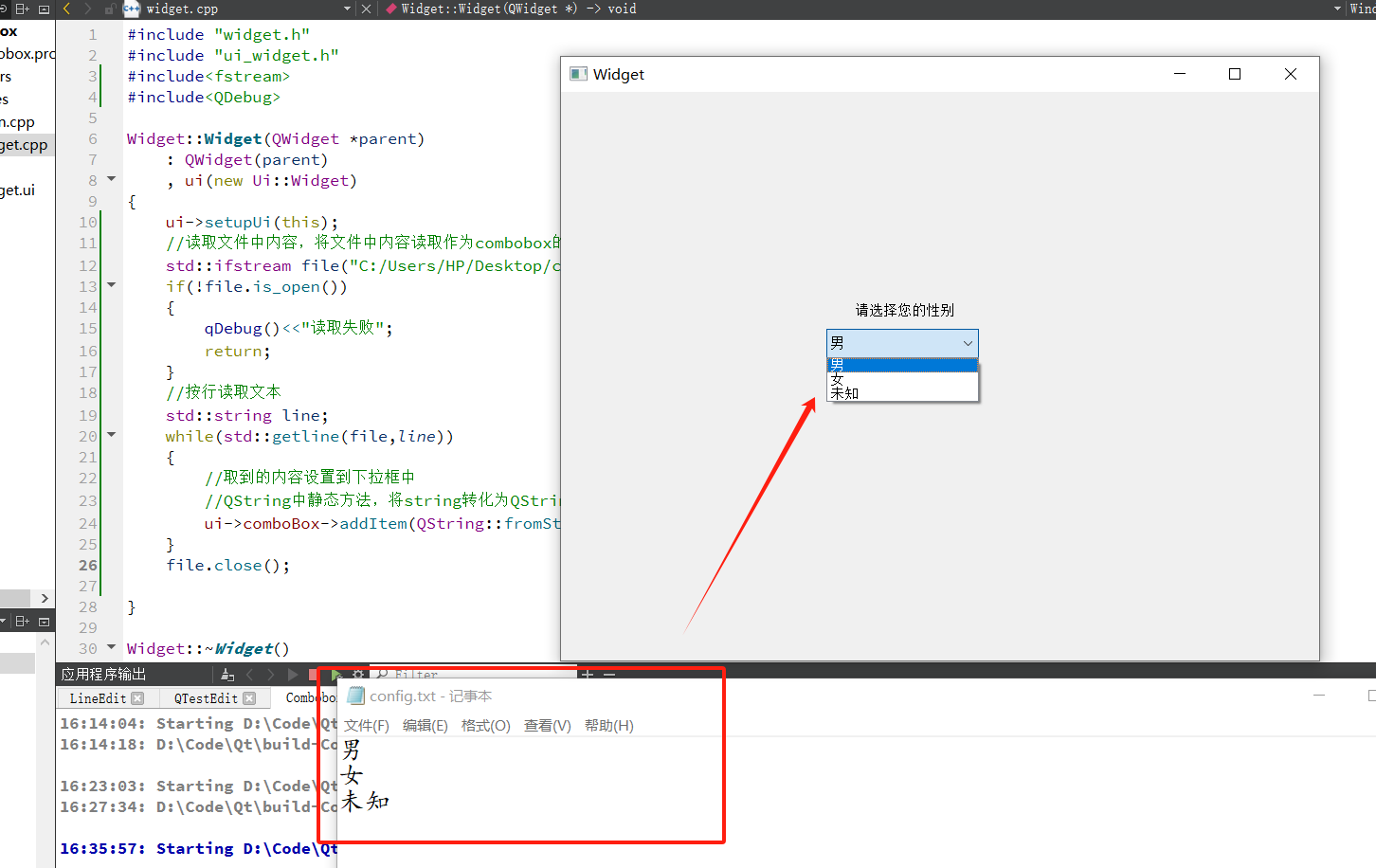Click the C++ file icon beside widget.cpp
The height and width of the screenshot is (868, 1376).
coord(132,9)
